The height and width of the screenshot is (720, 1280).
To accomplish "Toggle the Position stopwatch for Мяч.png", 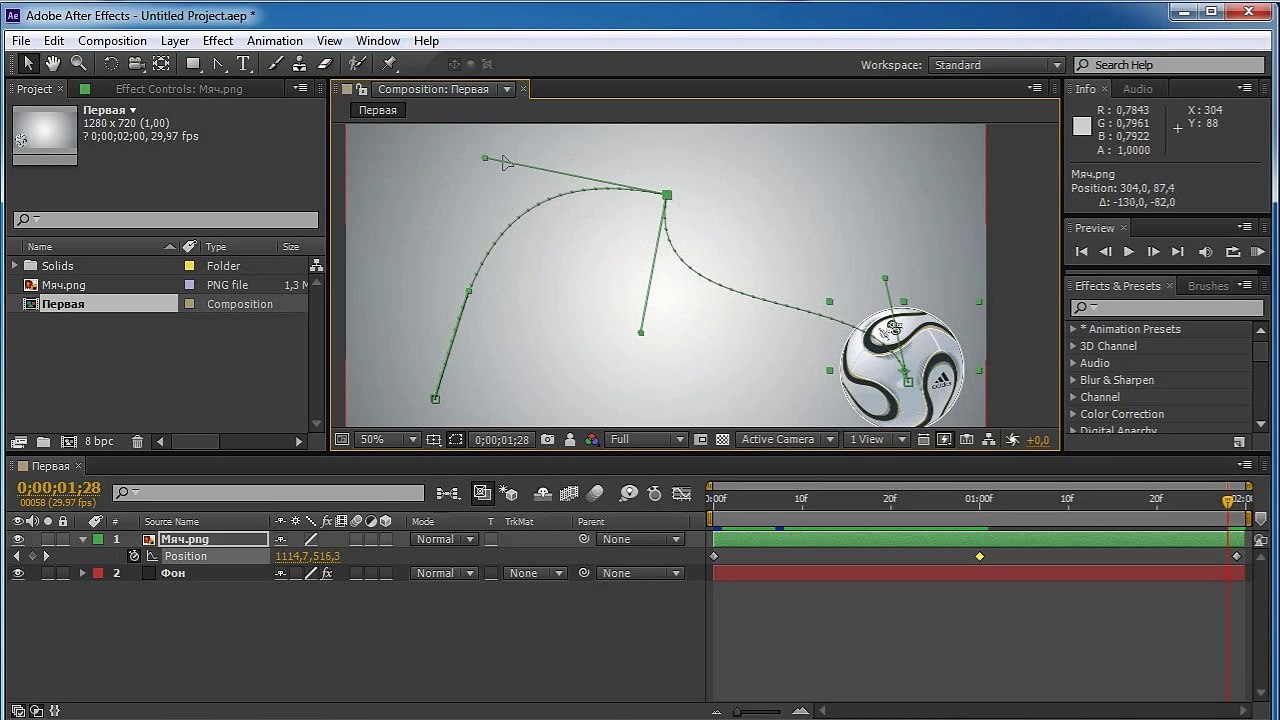I will click(134, 556).
